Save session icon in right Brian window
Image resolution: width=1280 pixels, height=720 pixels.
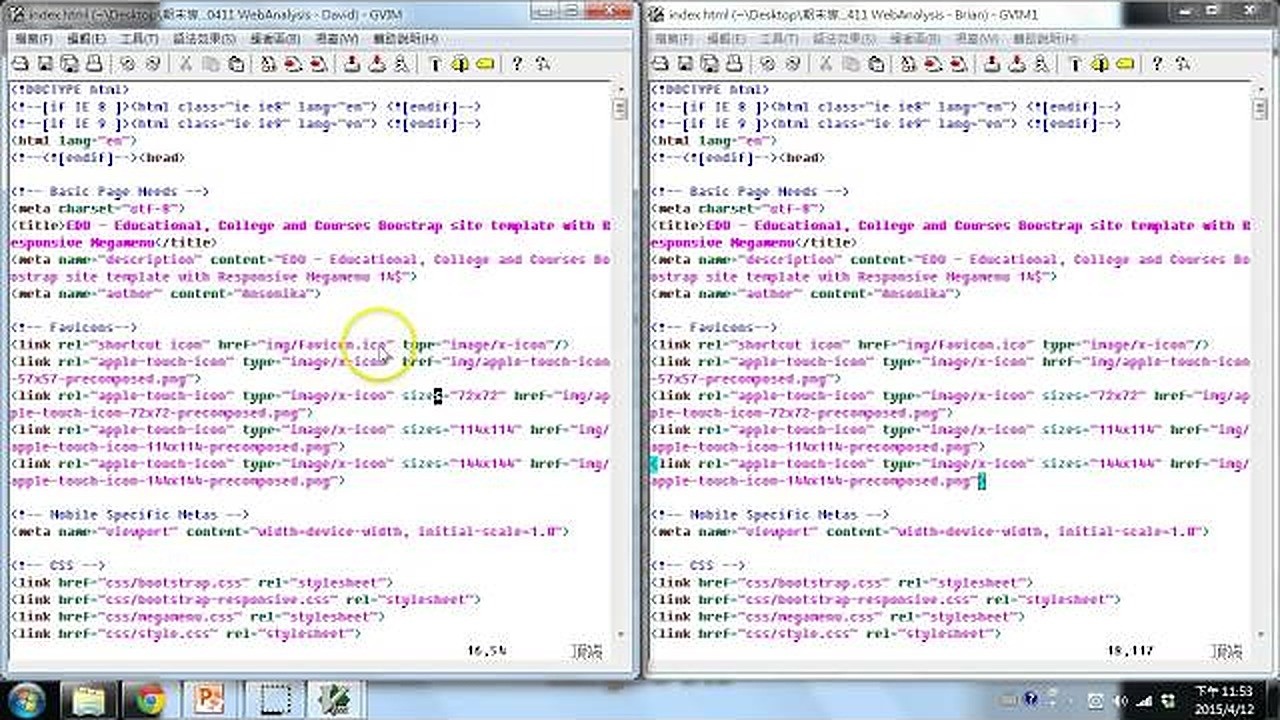click(x=1017, y=63)
